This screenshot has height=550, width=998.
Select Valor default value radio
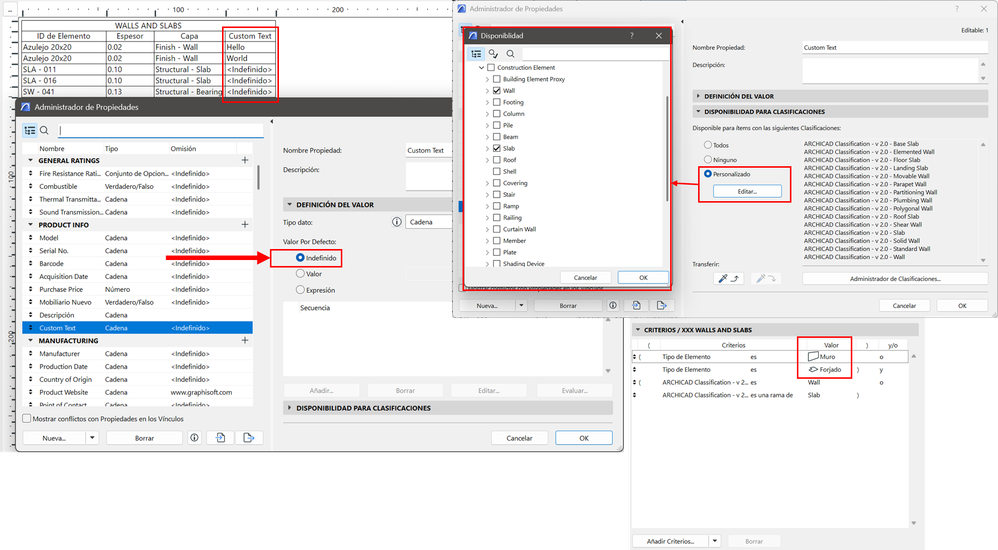point(300,274)
